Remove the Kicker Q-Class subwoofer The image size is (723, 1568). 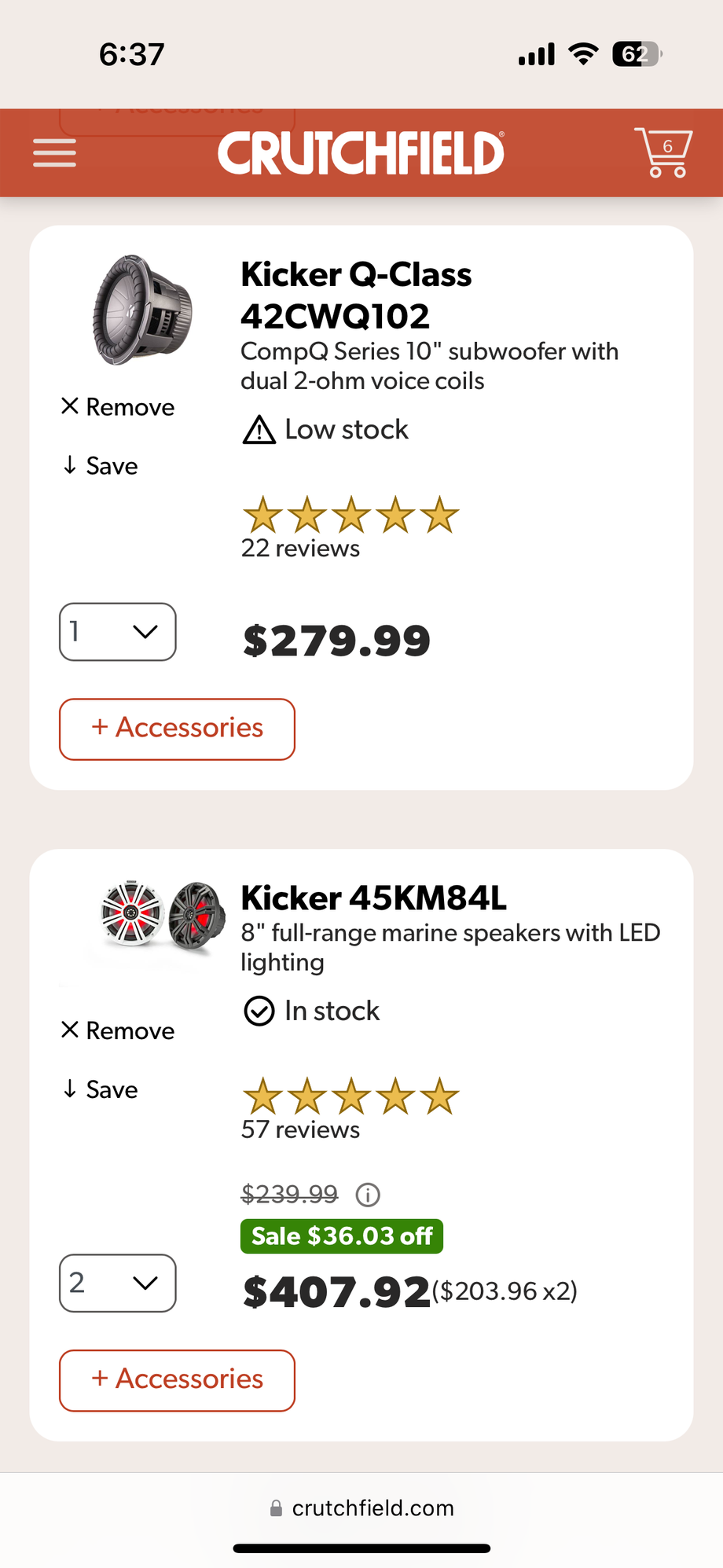click(x=118, y=407)
